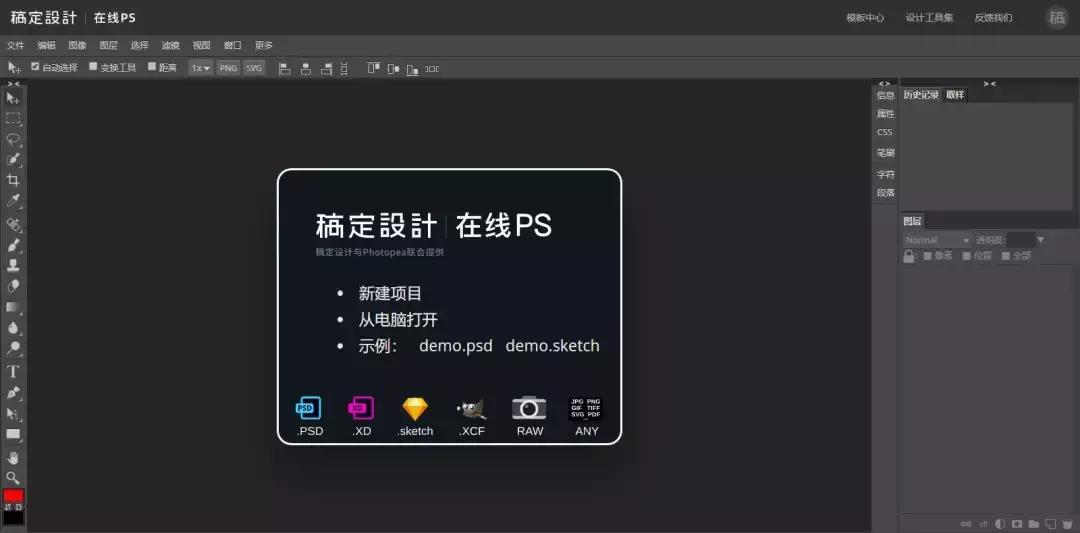Collapse the right panels with >< arrows
The image size is (1080, 533).
tap(989, 83)
